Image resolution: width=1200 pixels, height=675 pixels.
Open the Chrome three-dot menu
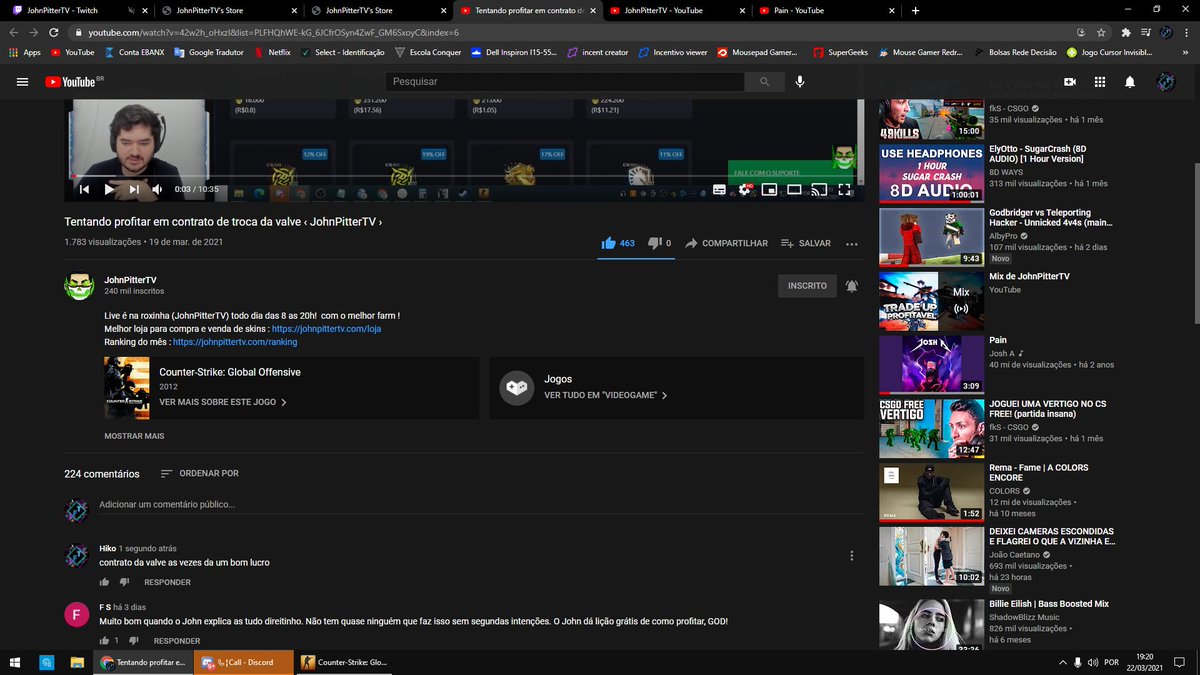(1186, 32)
